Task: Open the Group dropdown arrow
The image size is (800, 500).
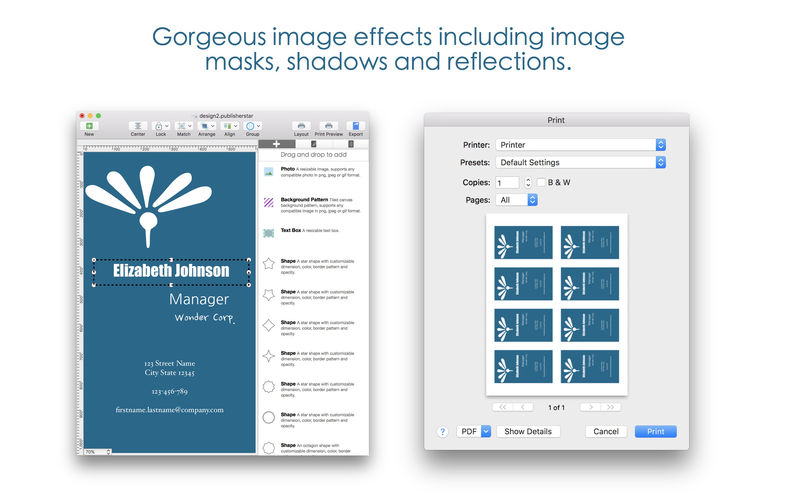Action: point(258,126)
